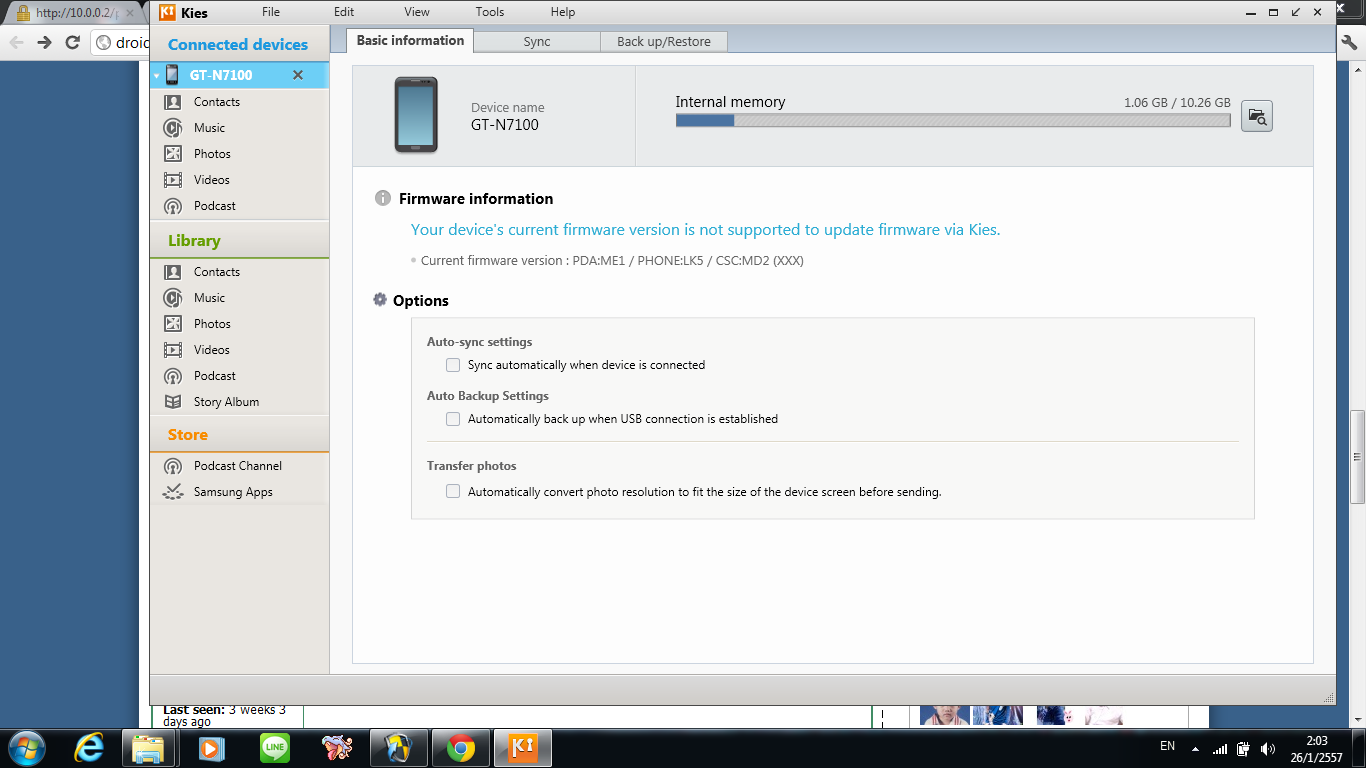
Task: Enable automatic backup on USB connection
Action: click(453, 419)
